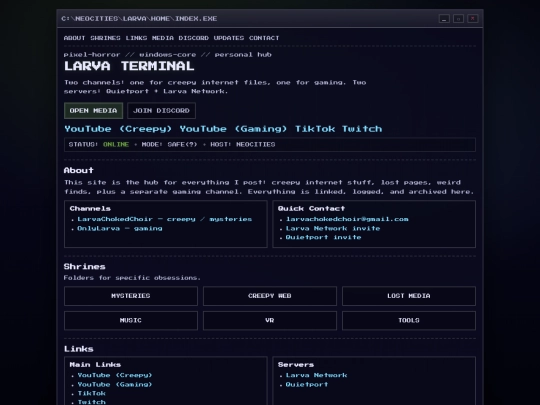Screen dimensions: 540x405
Task: Jump to DISCORD nav section
Action: click(194, 38)
